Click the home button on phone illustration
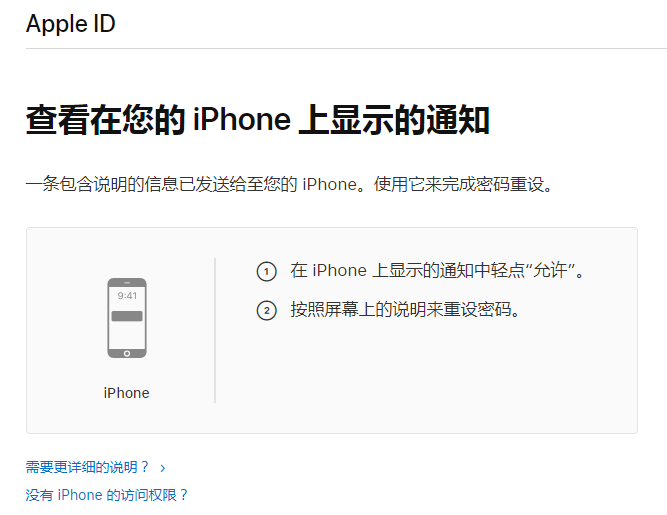The image size is (667, 515). click(127, 353)
